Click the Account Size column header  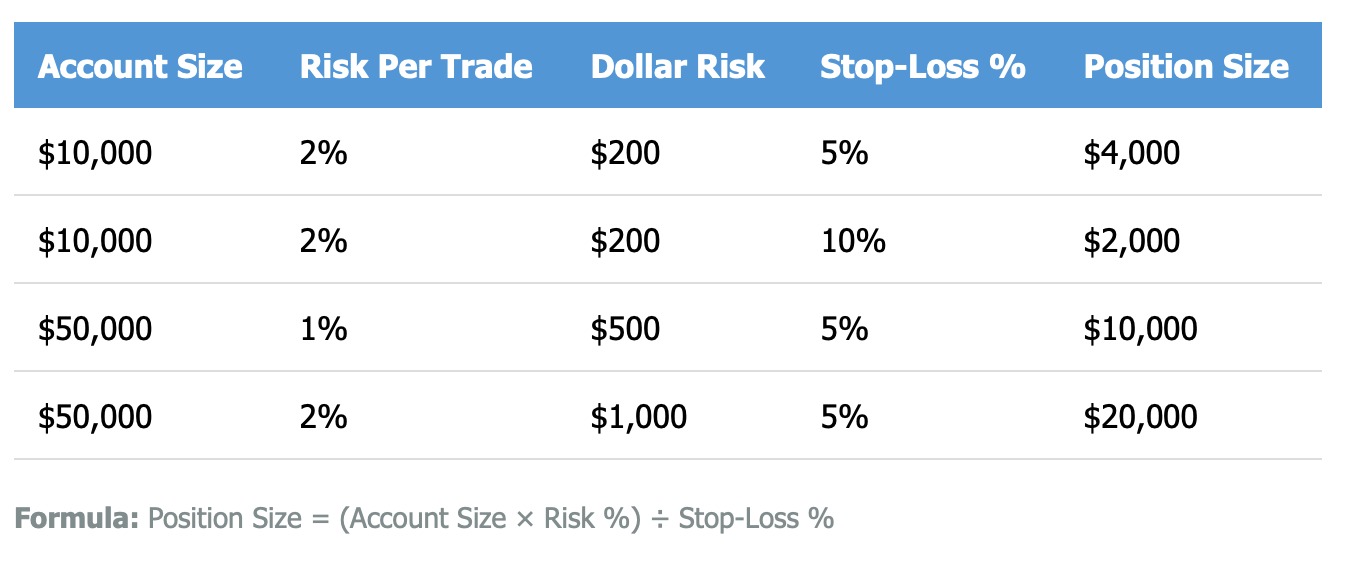140,67
